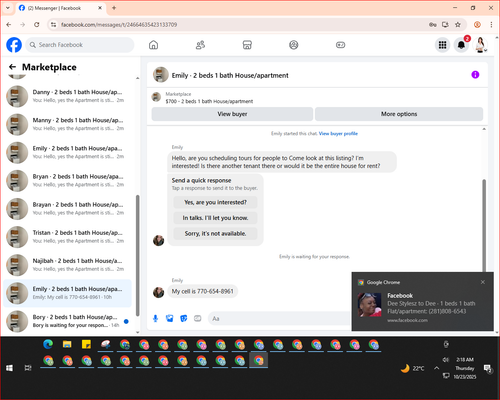Image resolution: width=500 pixels, height=400 pixels.
Task: Open the Marketplace icon in top navigation
Action: [x=247, y=45]
